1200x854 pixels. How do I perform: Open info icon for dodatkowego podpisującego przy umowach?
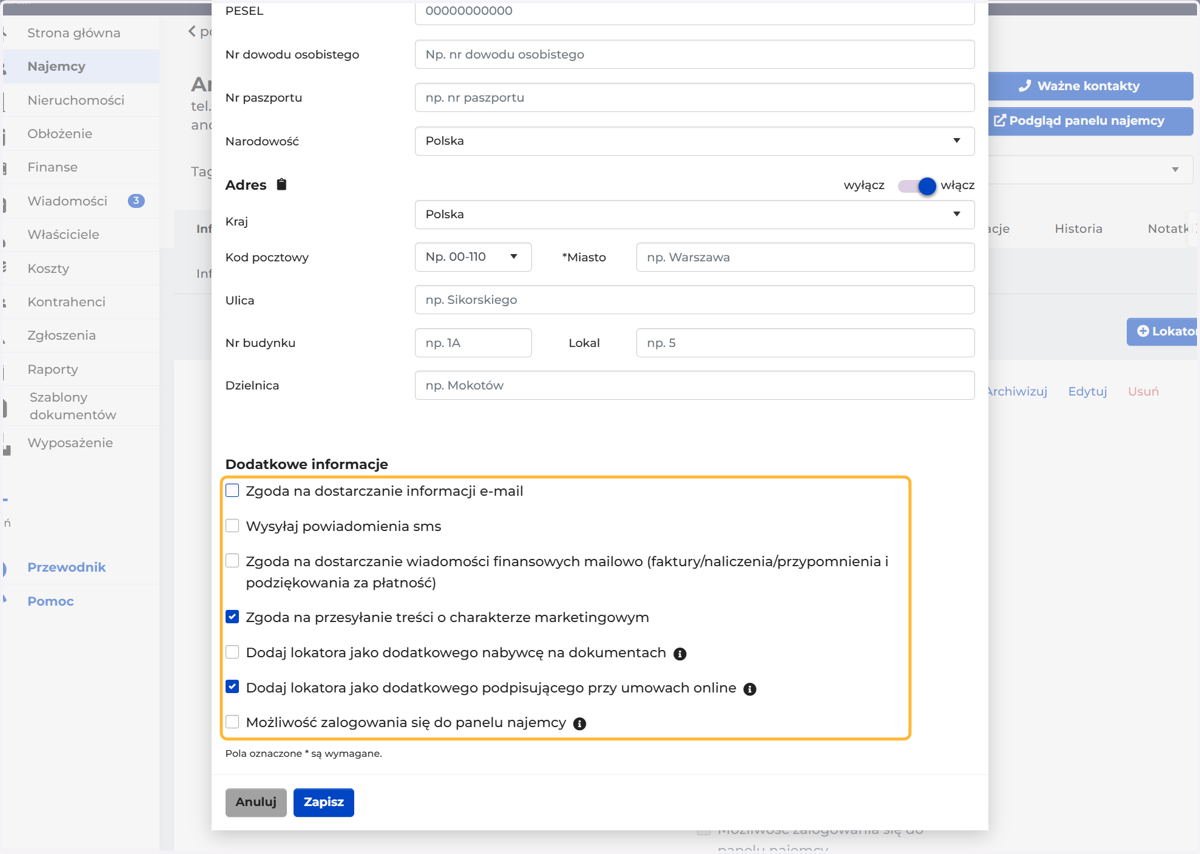tap(750, 689)
